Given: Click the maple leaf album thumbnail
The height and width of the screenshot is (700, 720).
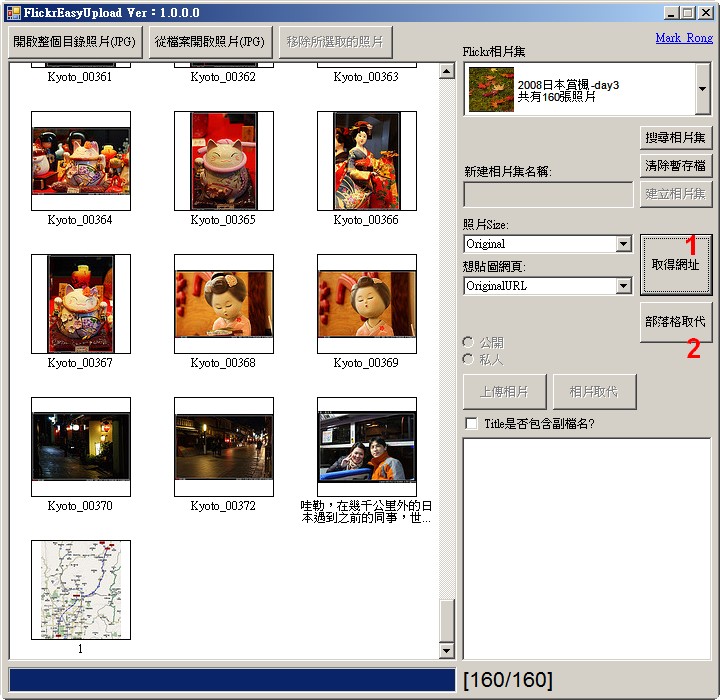Looking at the screenshot, I should pos(491,89).
